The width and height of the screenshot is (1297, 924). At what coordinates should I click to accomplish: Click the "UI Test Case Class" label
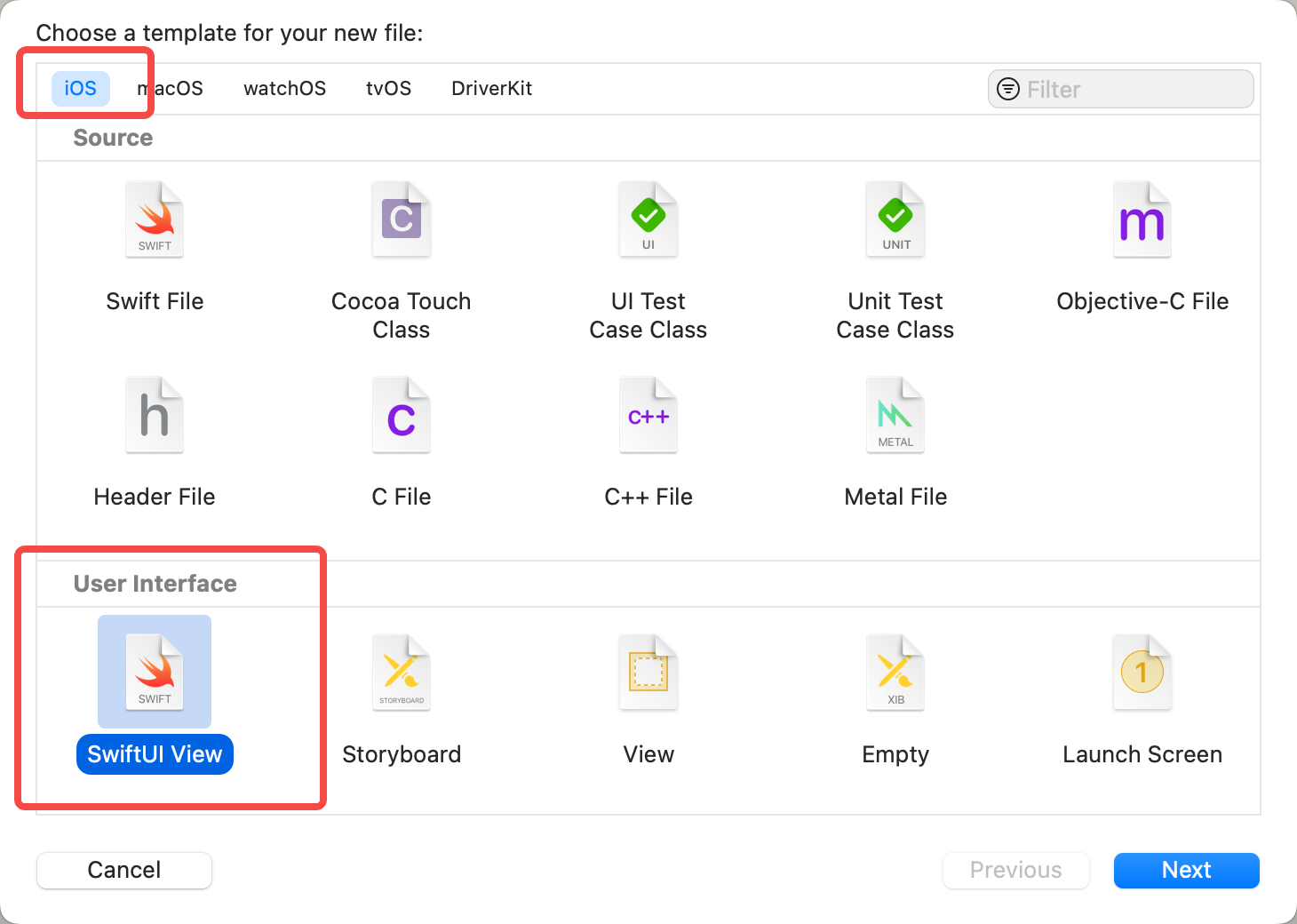click(648, 315)
